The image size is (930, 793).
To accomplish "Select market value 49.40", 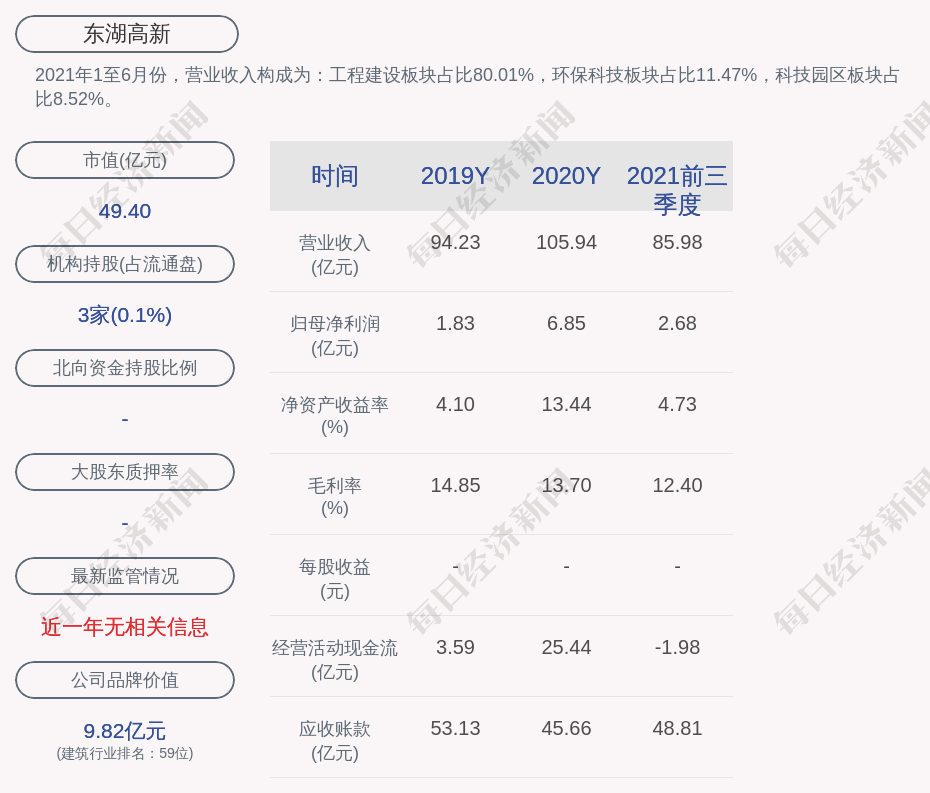I will tap(125, 211).
